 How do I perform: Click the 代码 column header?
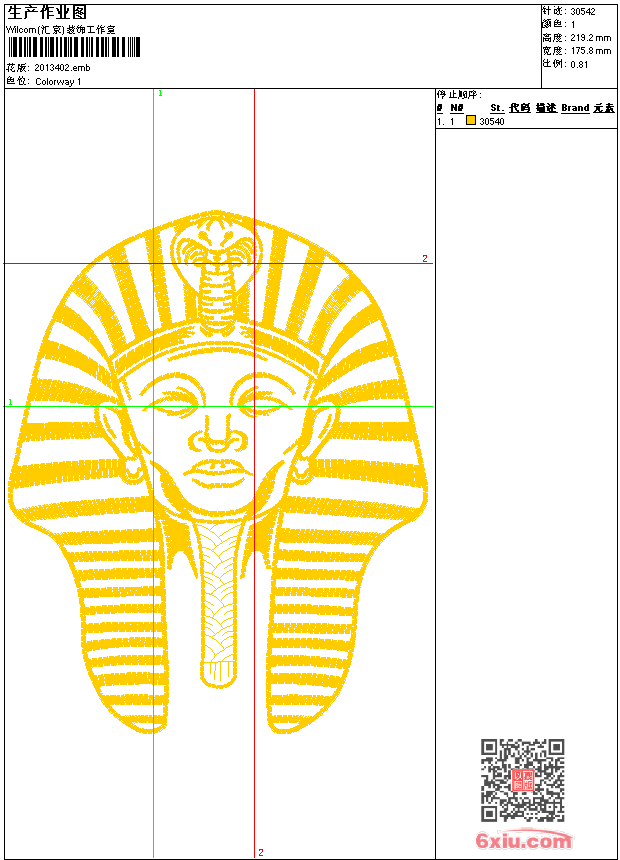[x=520, y=108]
